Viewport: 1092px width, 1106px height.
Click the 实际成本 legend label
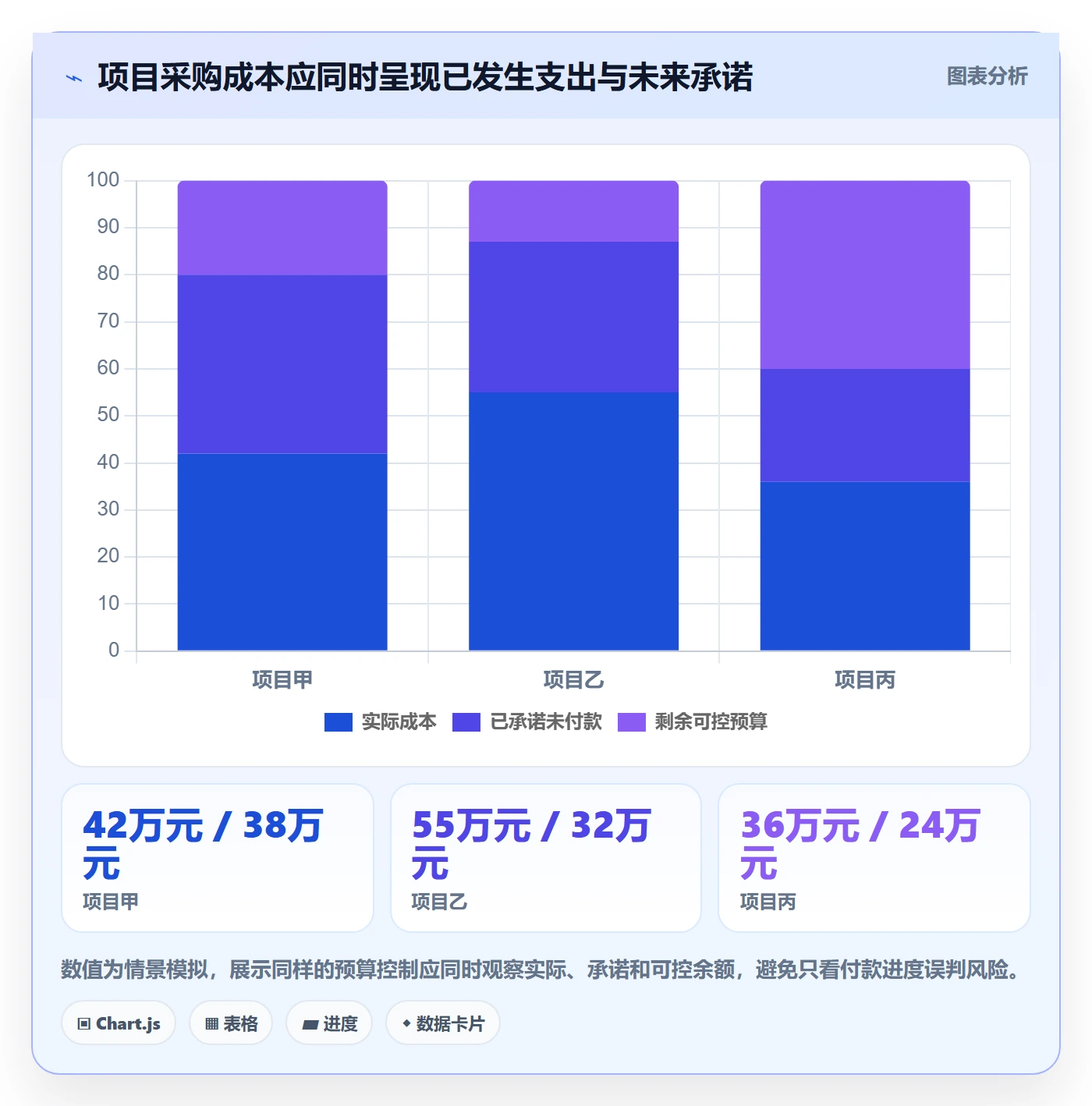coord(399,722)
